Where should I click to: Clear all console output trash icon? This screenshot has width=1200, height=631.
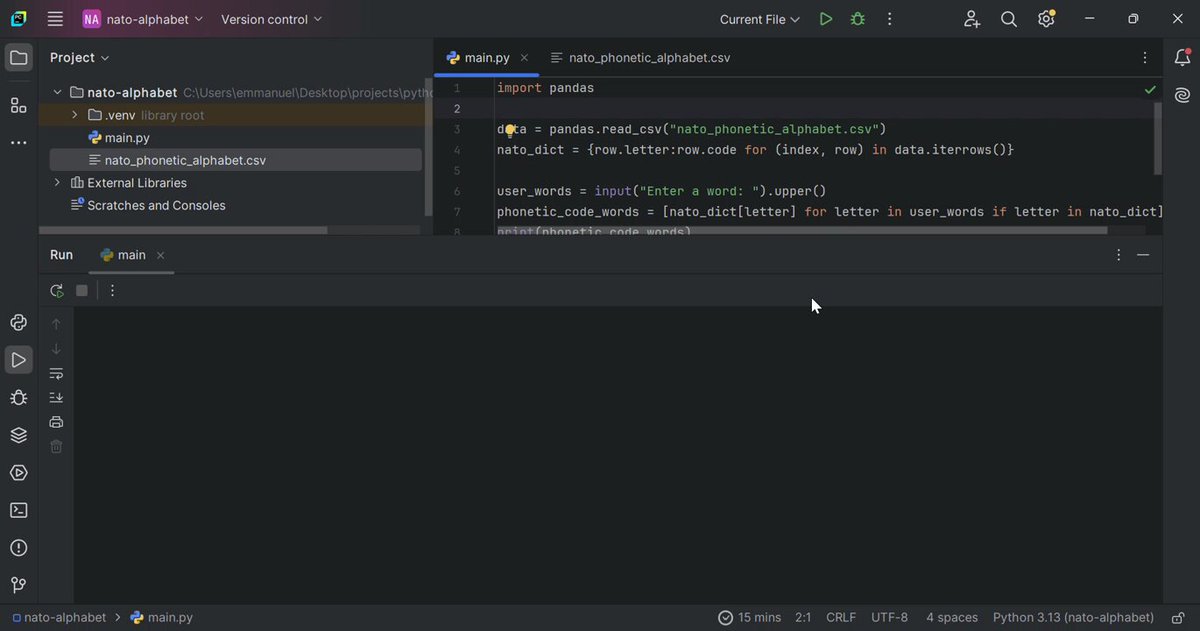[x=56, y=446]
